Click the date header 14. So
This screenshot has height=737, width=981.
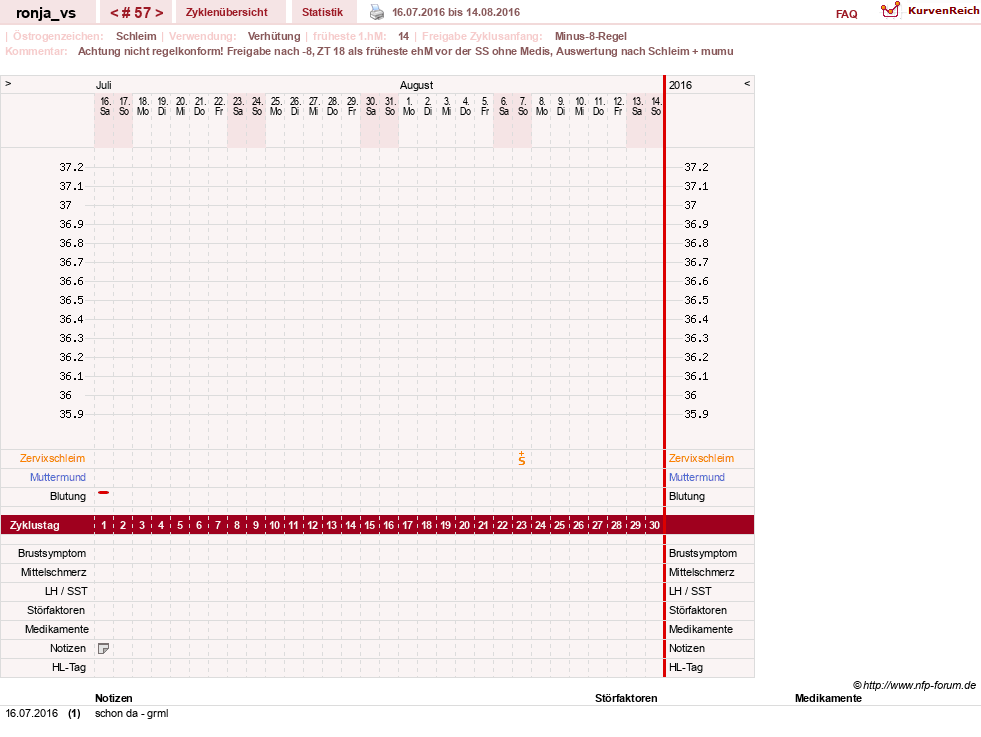[656, 106]
